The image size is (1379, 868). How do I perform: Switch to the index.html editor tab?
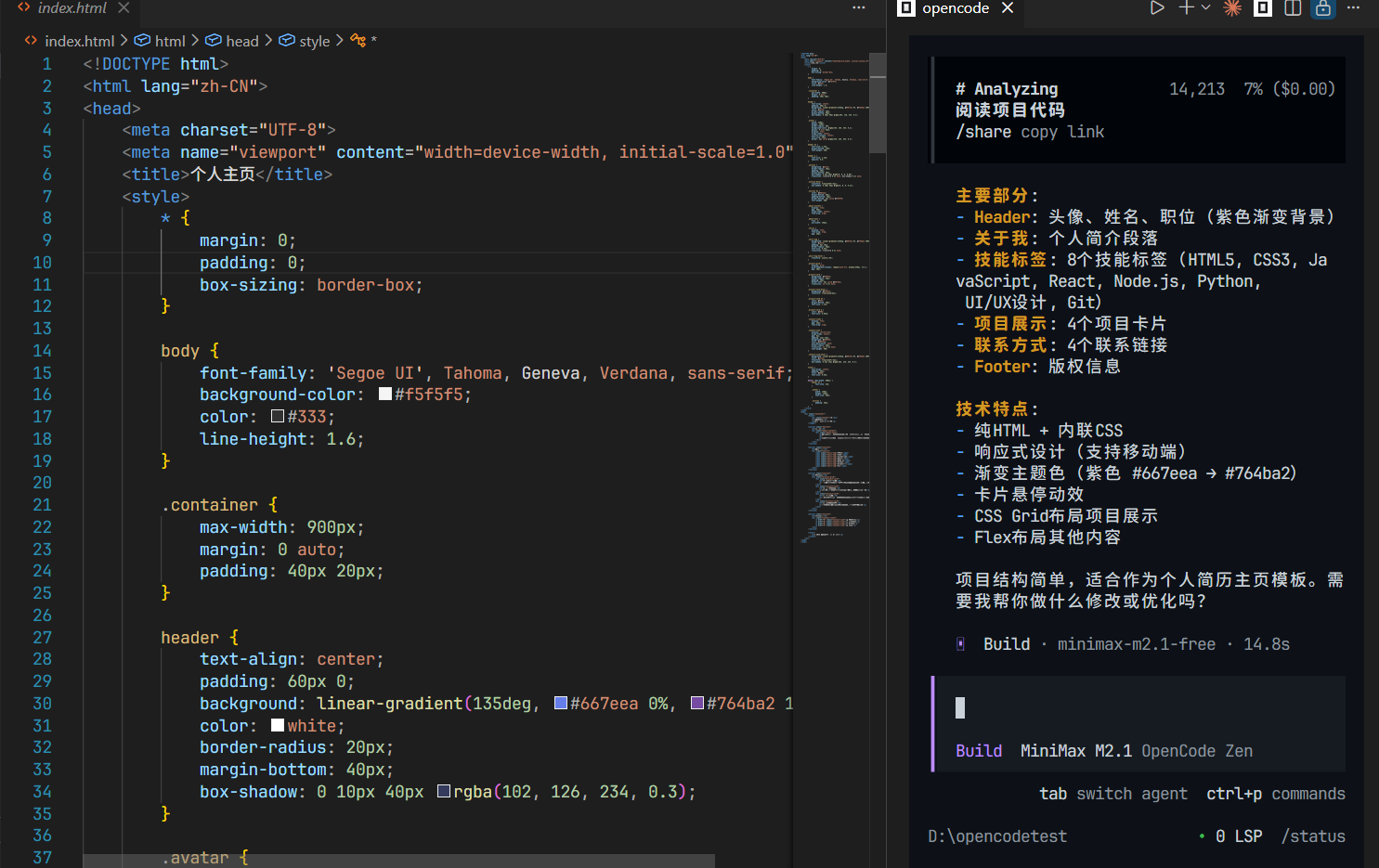coord(71,6)
